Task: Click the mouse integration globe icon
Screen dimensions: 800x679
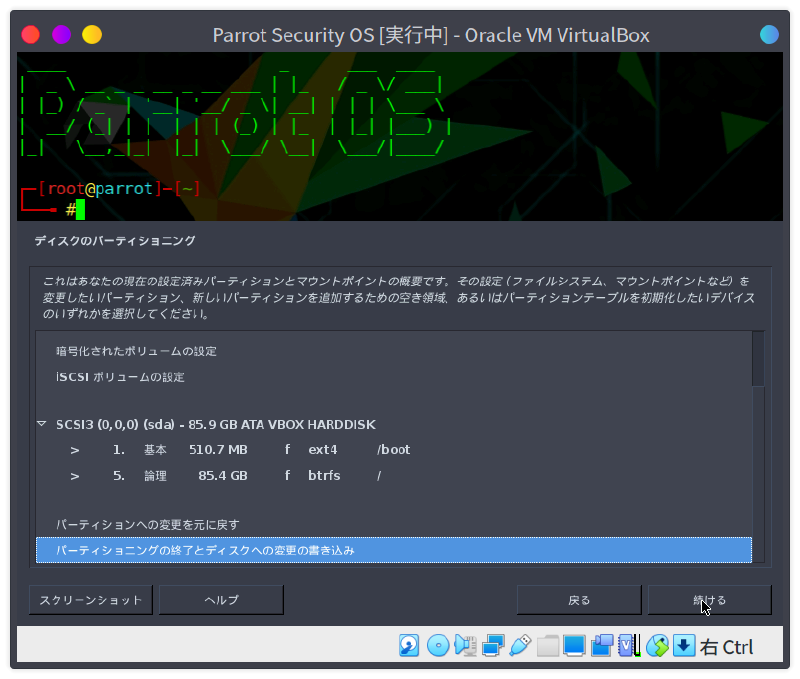Action: (x=656, y=646)
